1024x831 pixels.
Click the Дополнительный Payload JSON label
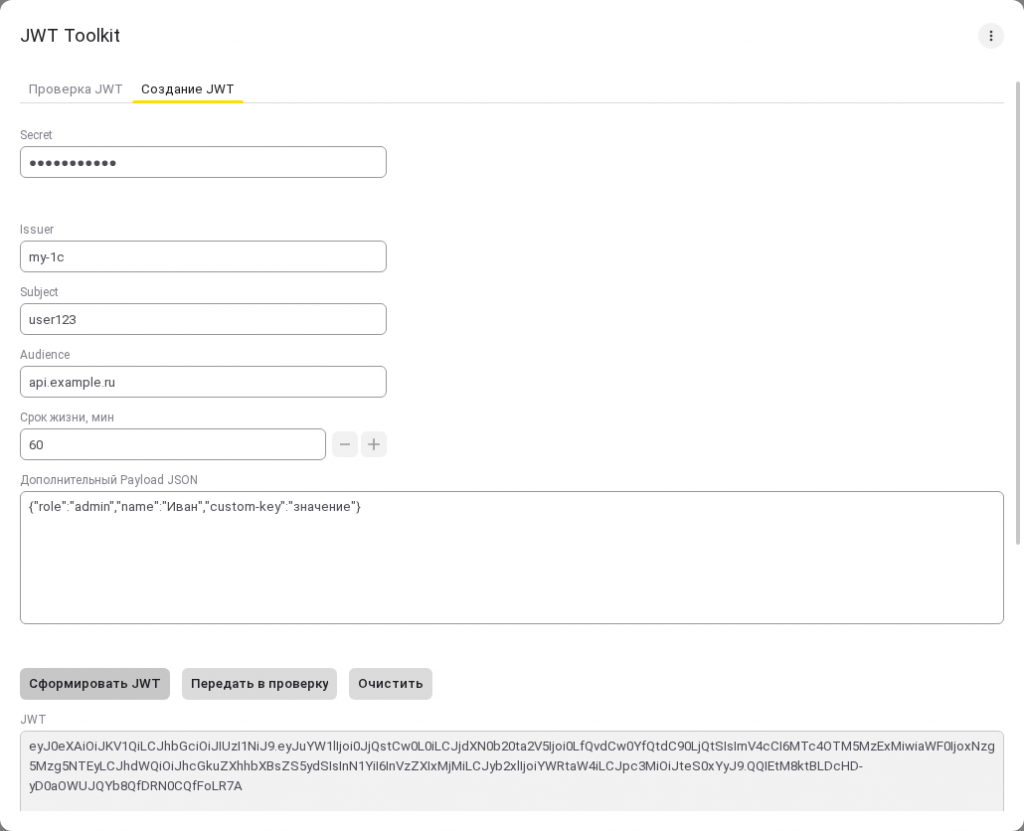pos(109,480)
